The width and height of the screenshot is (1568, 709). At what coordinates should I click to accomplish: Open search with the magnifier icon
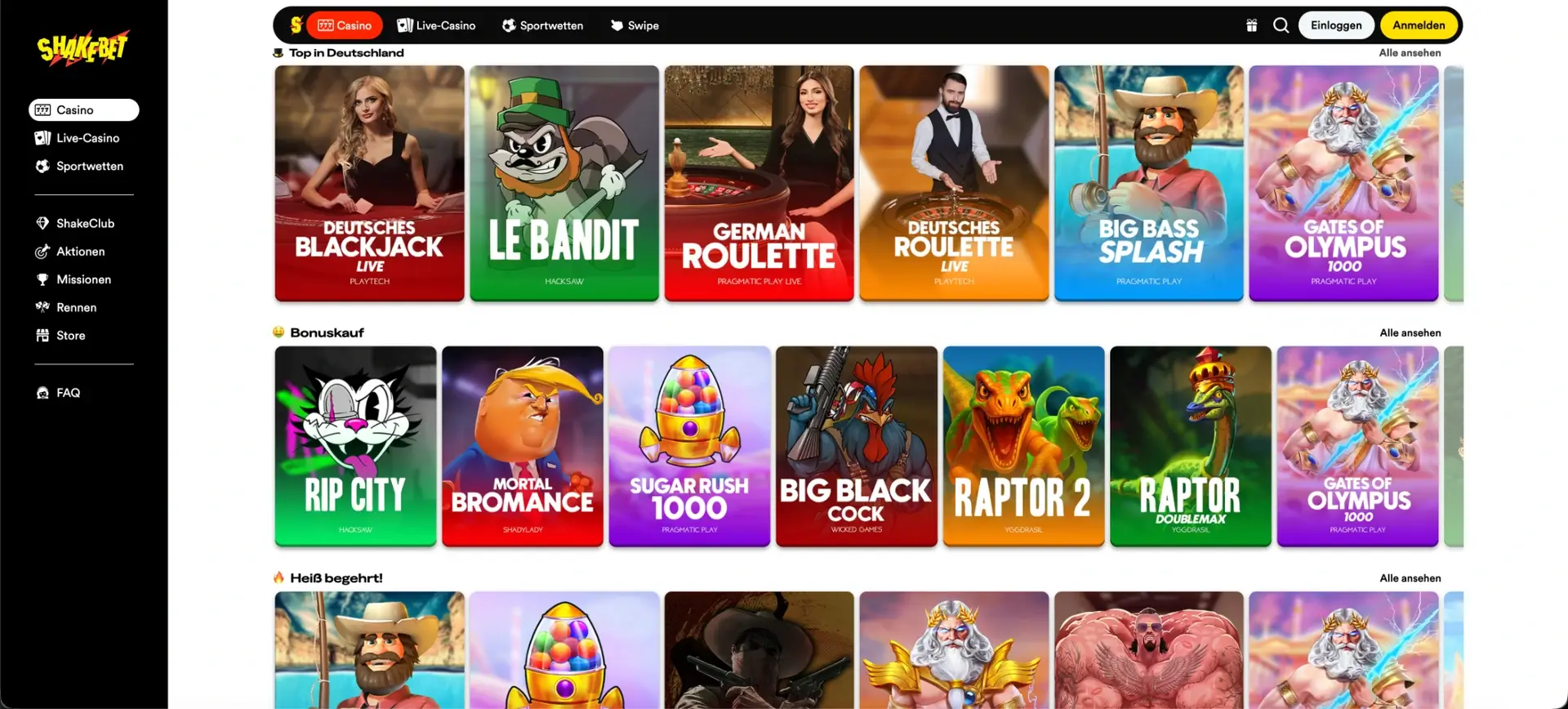tap(1281, 25)
